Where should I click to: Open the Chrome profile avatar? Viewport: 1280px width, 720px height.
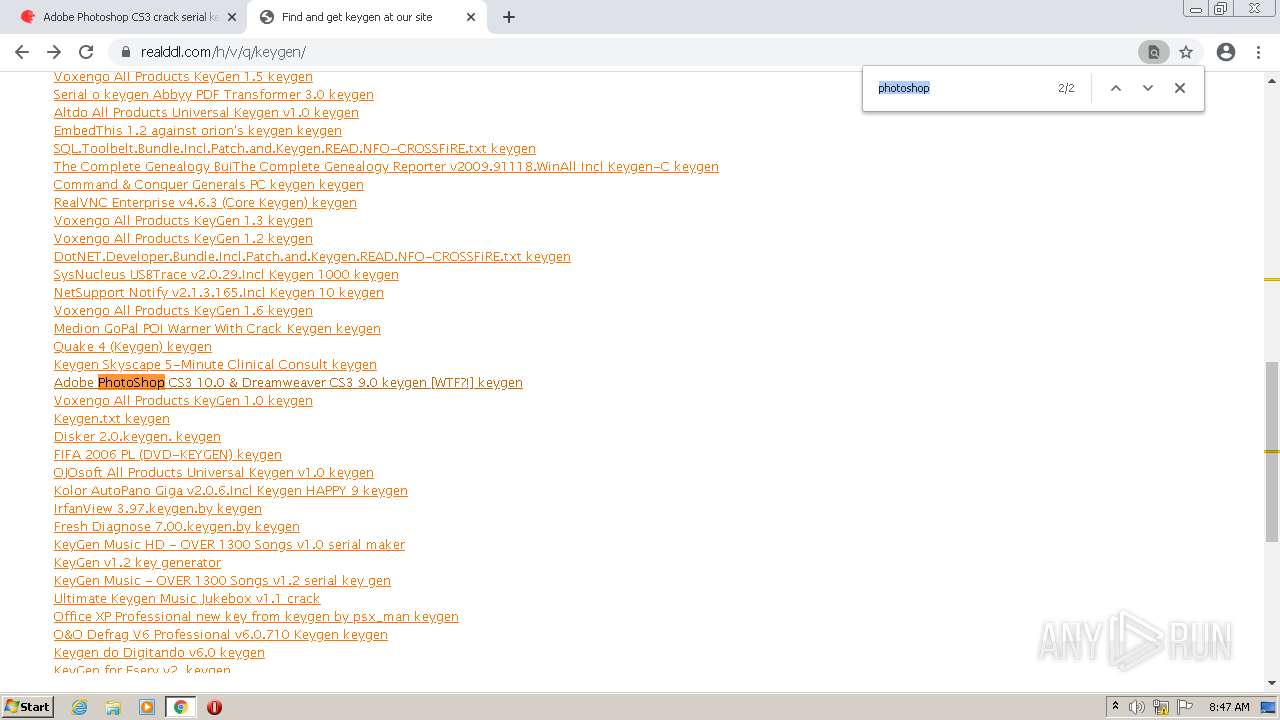1226,52
